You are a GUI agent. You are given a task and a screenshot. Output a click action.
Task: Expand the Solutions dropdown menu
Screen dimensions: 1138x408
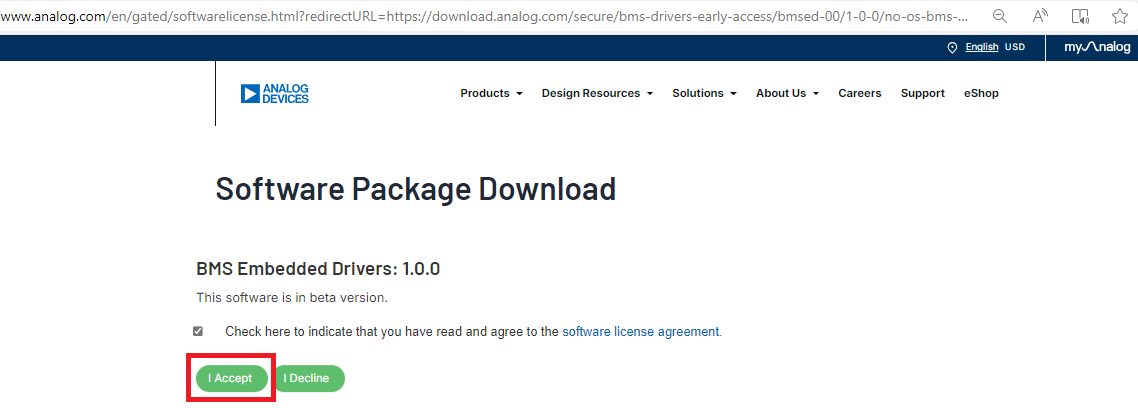pyautogui.click(x=704, y=93)
